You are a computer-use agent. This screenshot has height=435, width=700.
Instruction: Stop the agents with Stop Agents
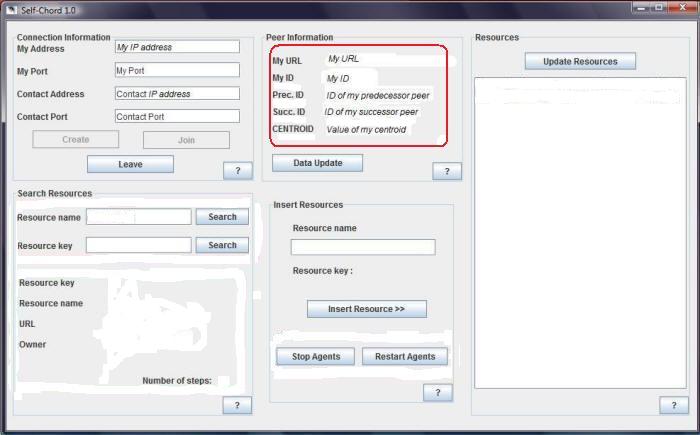point(315,357)
